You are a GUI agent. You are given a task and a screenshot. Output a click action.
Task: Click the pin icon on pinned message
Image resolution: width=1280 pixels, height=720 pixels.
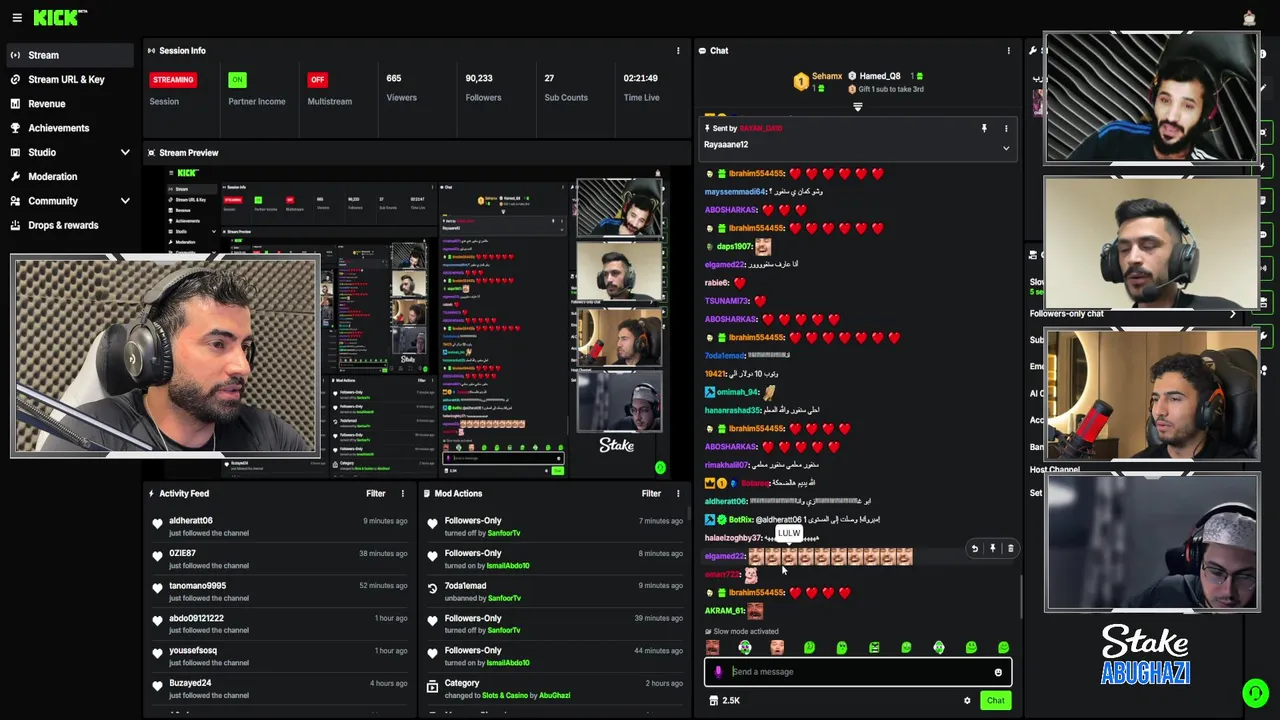984,129
